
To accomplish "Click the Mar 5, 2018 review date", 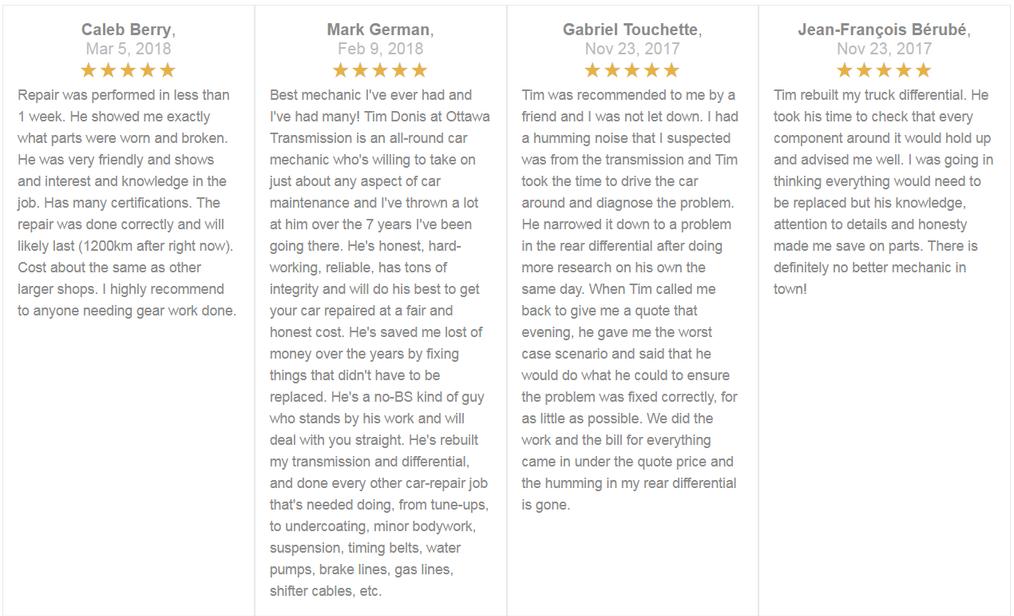I will [128, 48].
